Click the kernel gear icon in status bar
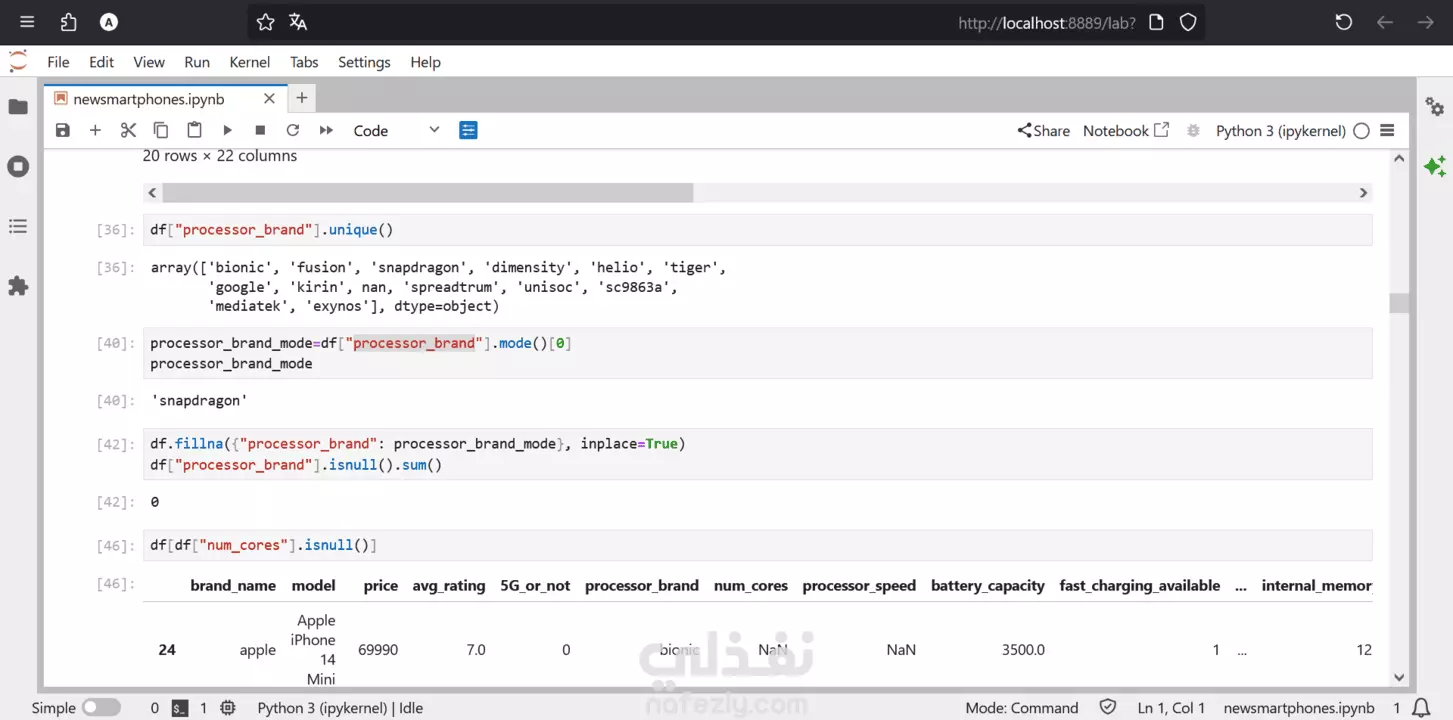The image size is (1453, 720). point(228,708)
